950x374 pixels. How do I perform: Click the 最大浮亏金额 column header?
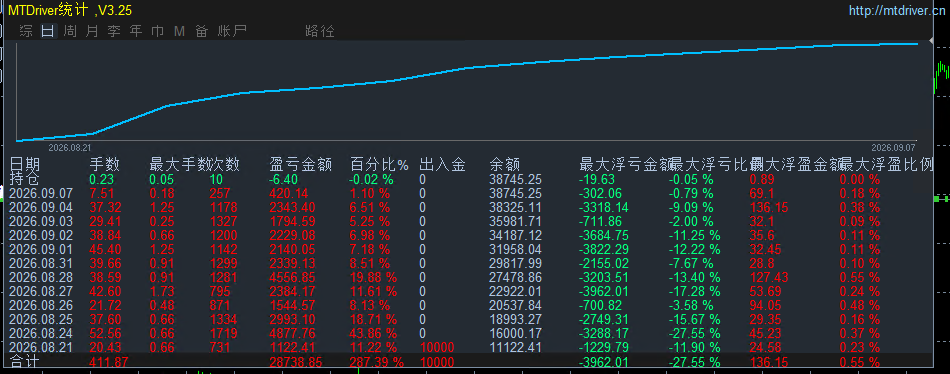pyautogui.click(x=625, y=164)
